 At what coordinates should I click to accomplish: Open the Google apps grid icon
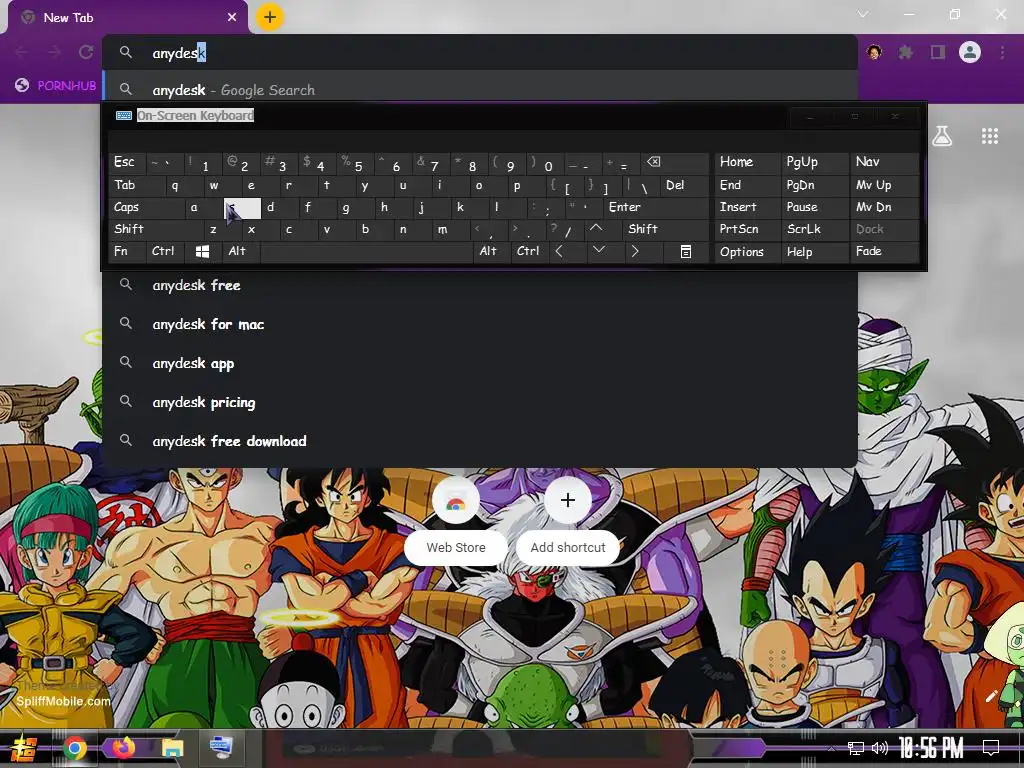coord(990,136)
